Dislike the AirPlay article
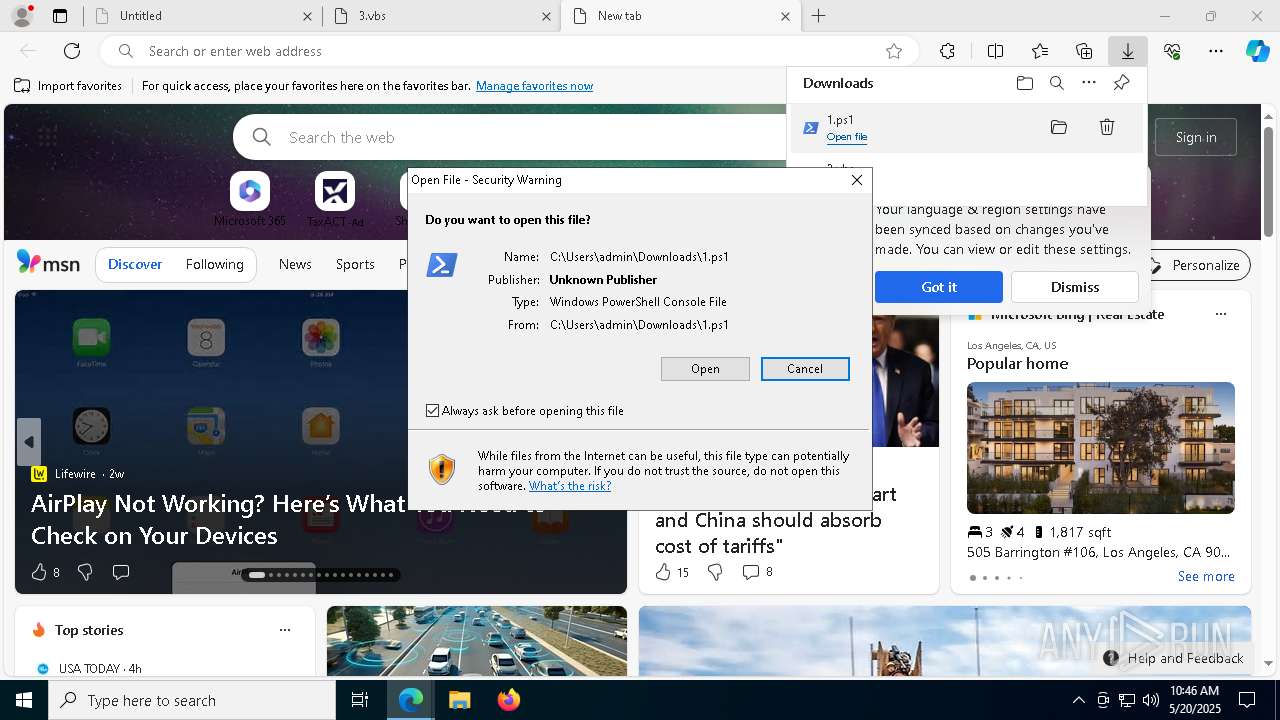1280x720 pixels. point(85,572)
